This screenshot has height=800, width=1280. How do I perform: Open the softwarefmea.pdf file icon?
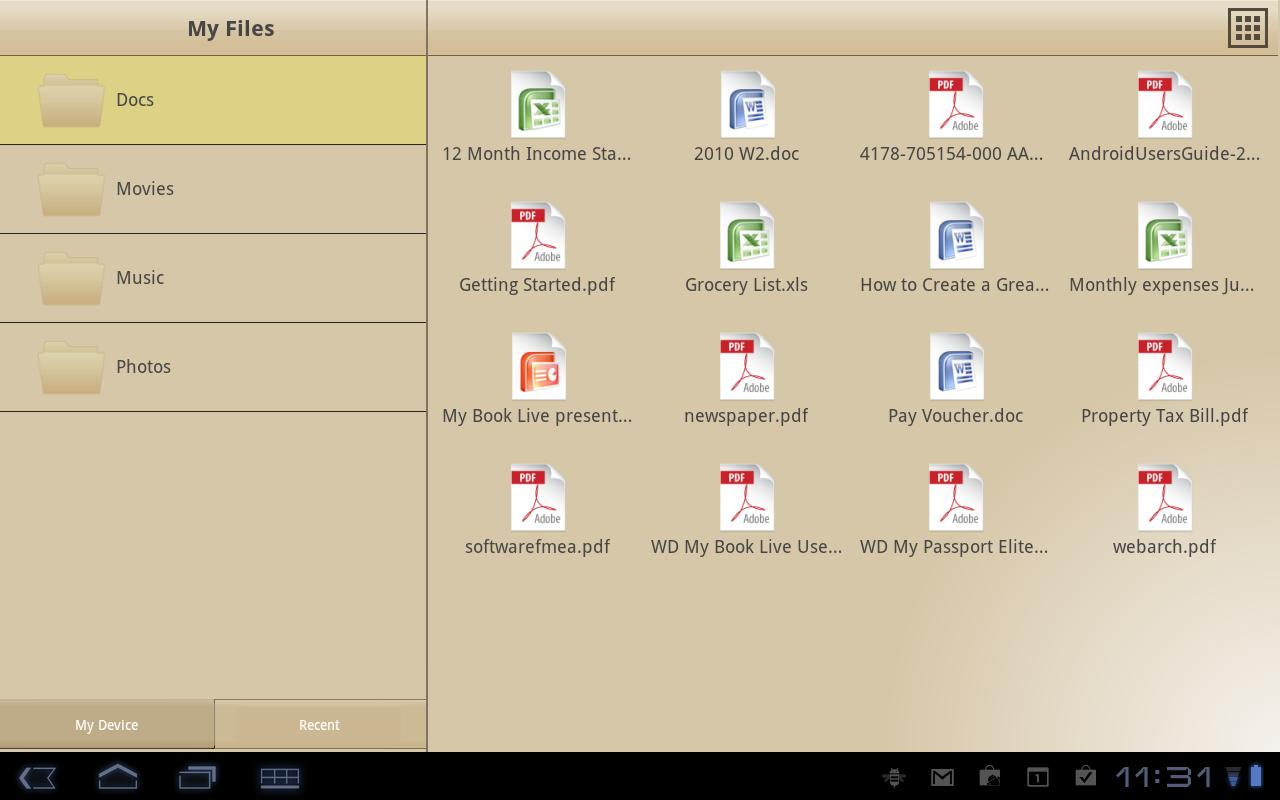click(537, 497)
